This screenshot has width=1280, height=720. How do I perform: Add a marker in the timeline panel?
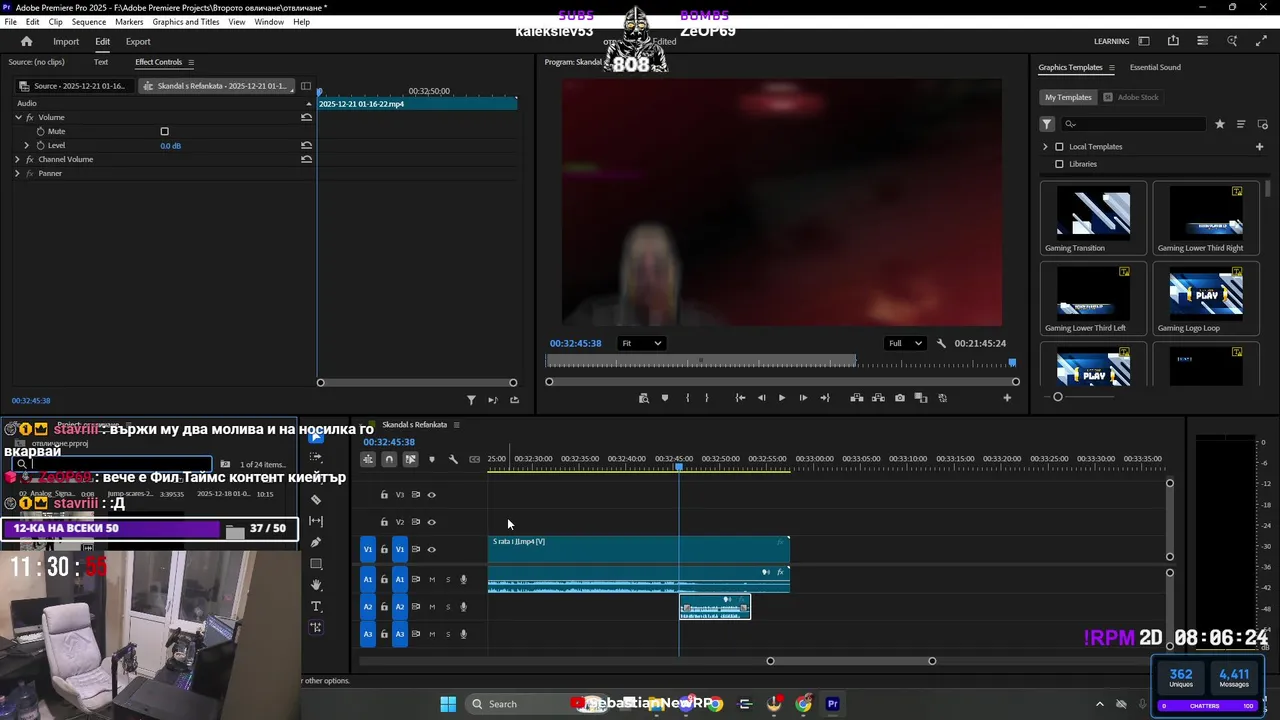point(432,459)
